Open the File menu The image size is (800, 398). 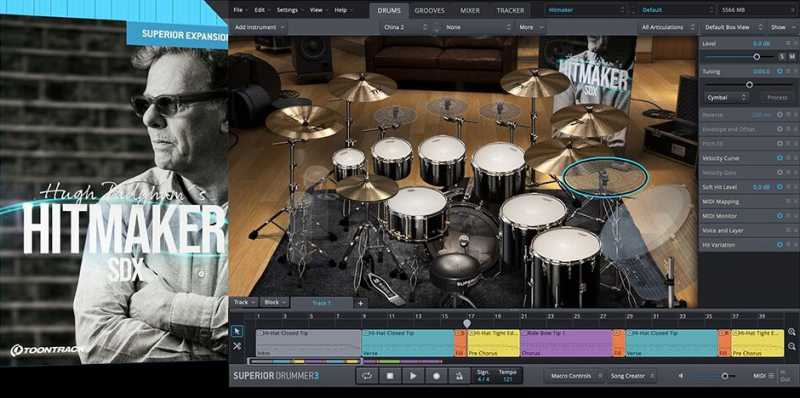click(240, 10)
